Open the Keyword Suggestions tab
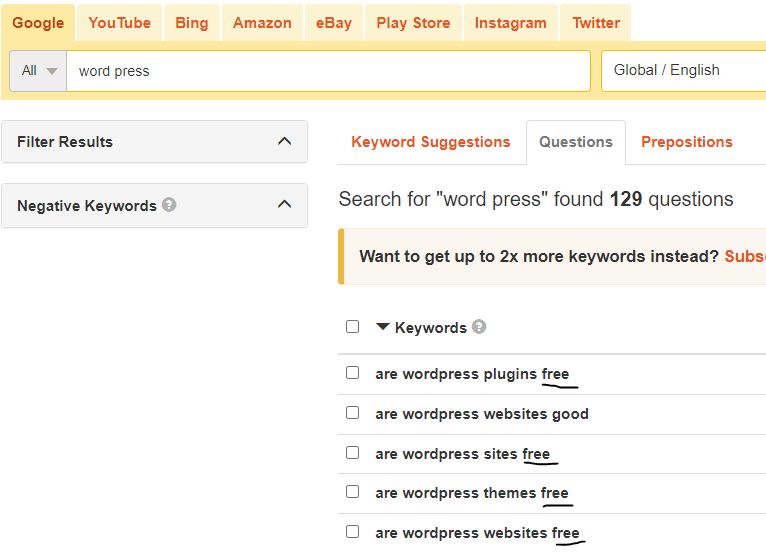Viewport: 766px width, 553px height. click(430, 142)
